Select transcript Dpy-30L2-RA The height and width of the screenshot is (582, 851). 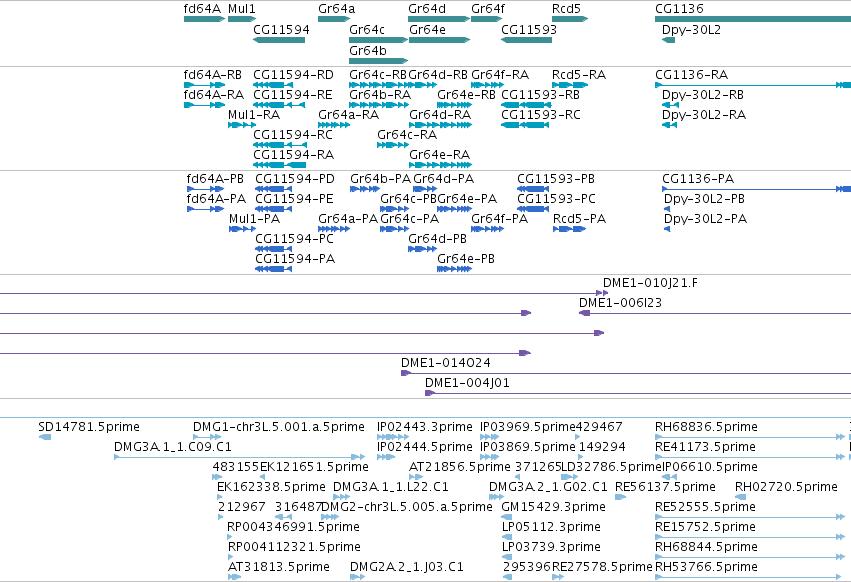point(669,125)
